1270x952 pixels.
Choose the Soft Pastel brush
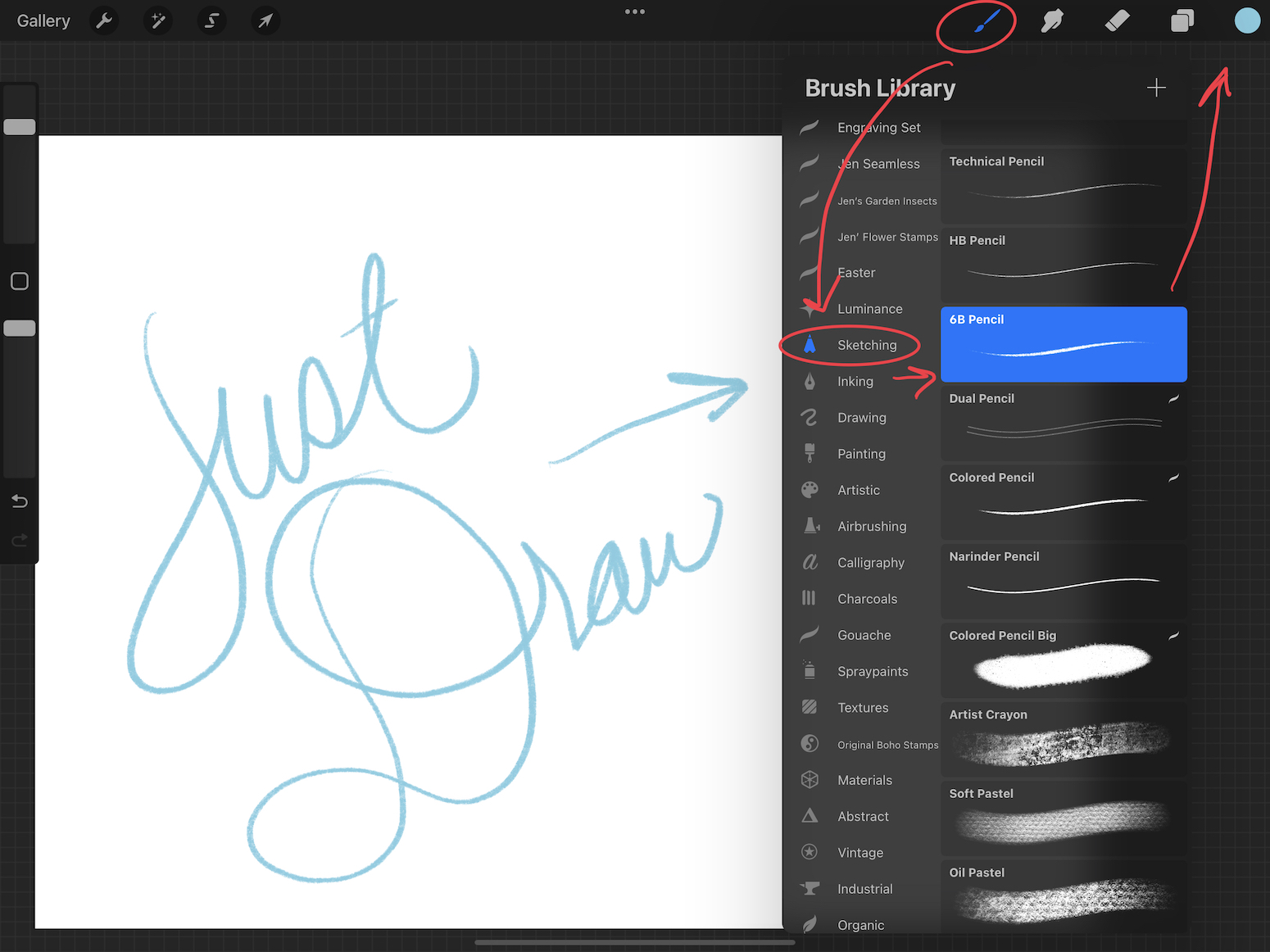tap(1064, 818)
